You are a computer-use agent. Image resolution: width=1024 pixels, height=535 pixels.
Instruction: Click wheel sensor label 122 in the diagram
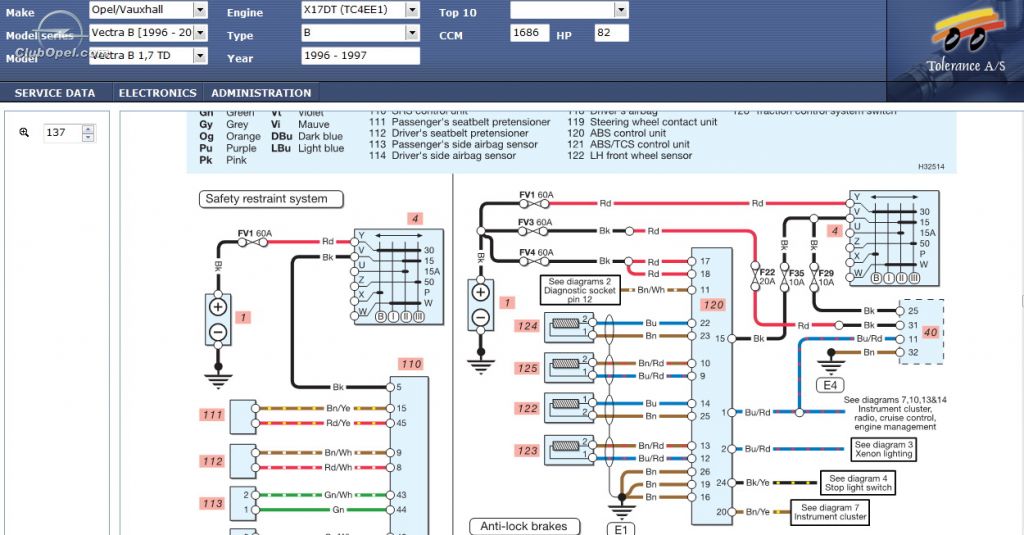coord(527,409)
